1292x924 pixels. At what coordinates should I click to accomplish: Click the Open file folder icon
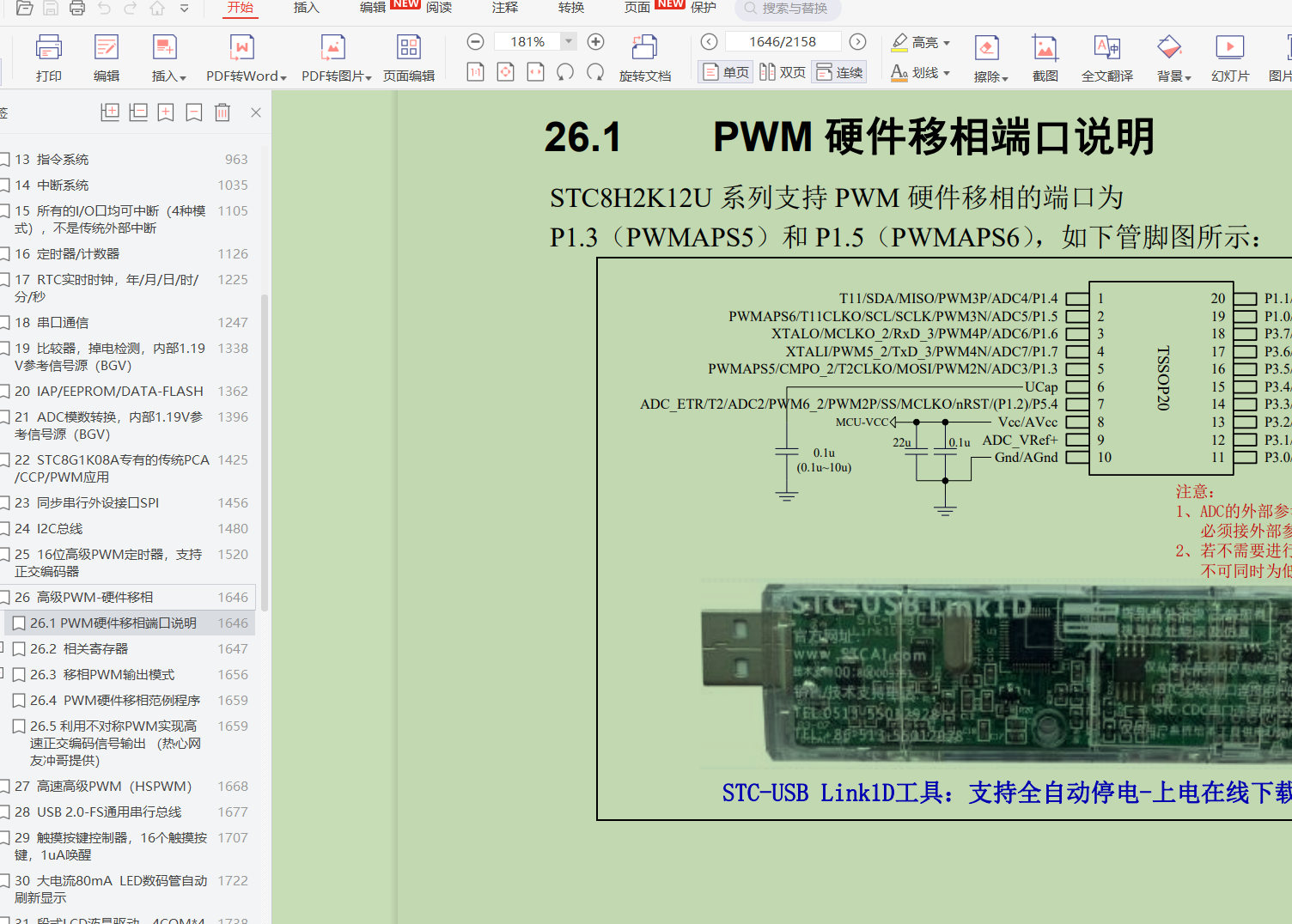(24, 8)
